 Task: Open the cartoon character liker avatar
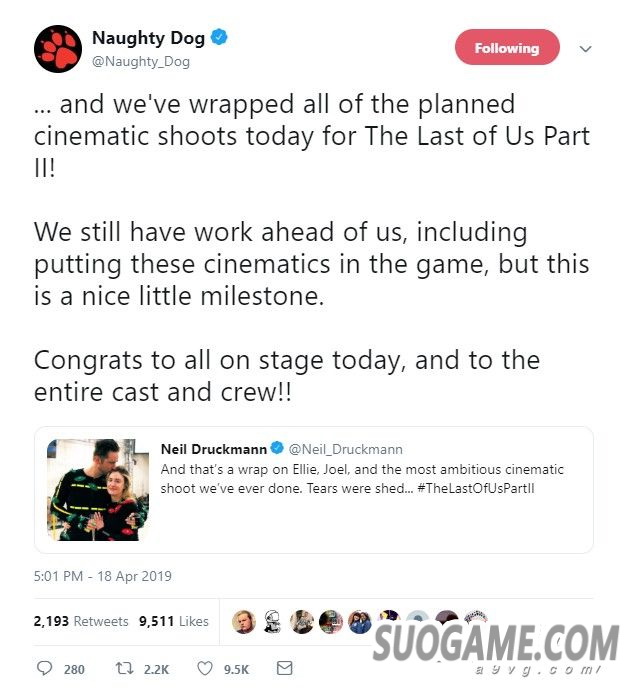tap(273, 621)
